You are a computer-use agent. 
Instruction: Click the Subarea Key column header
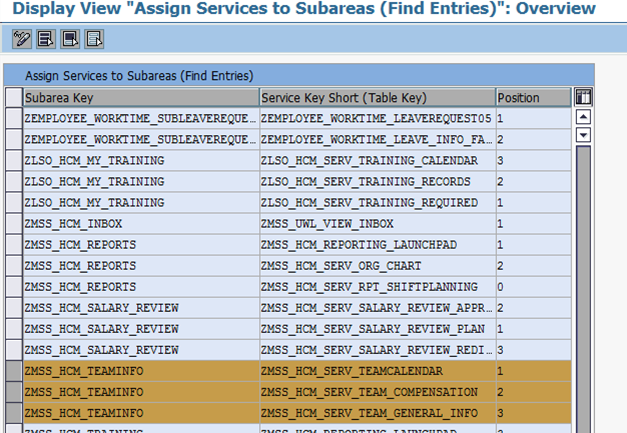[x=141, y=98]
